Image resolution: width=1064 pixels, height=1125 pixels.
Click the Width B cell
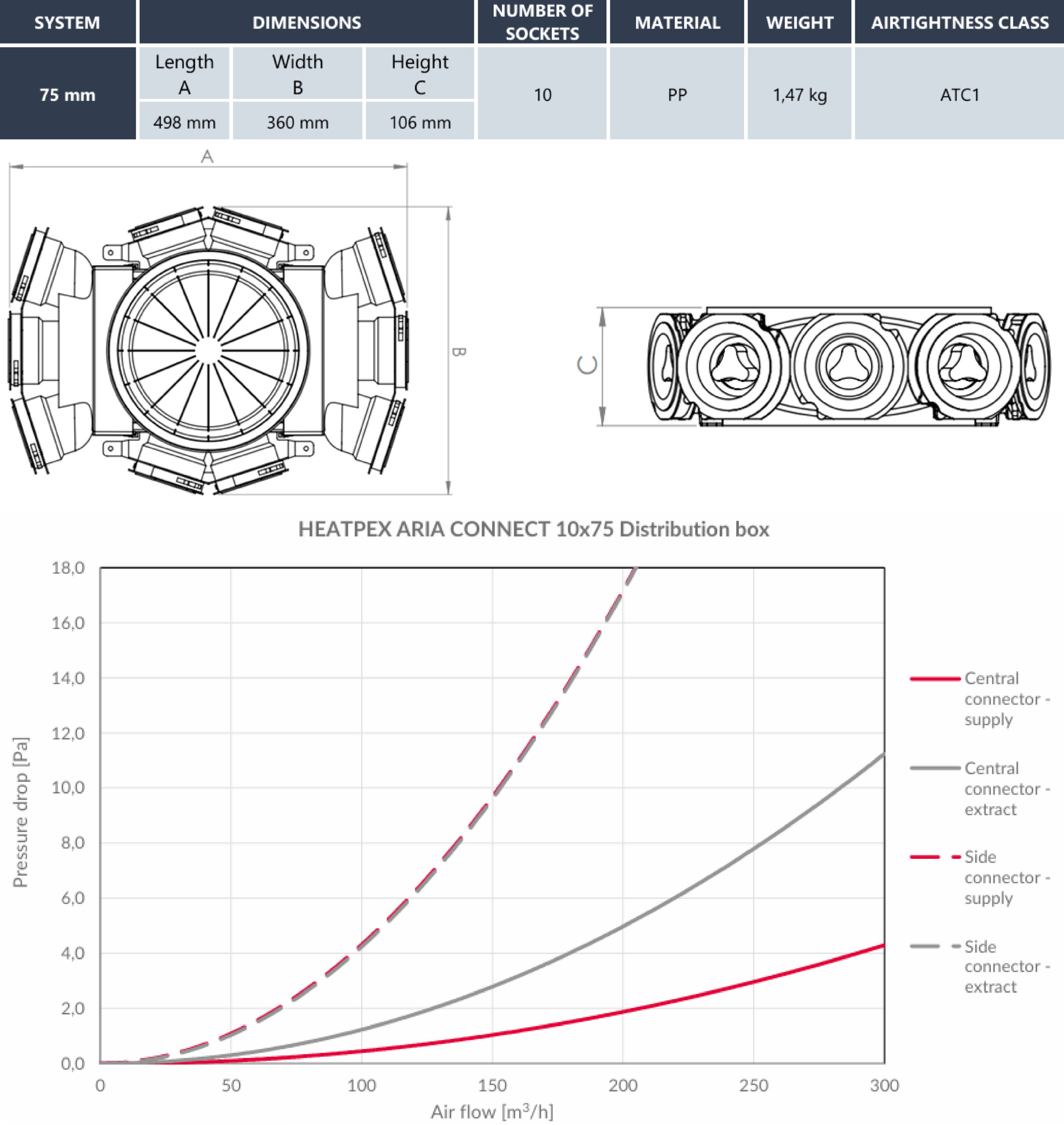[x=297, y=74]
